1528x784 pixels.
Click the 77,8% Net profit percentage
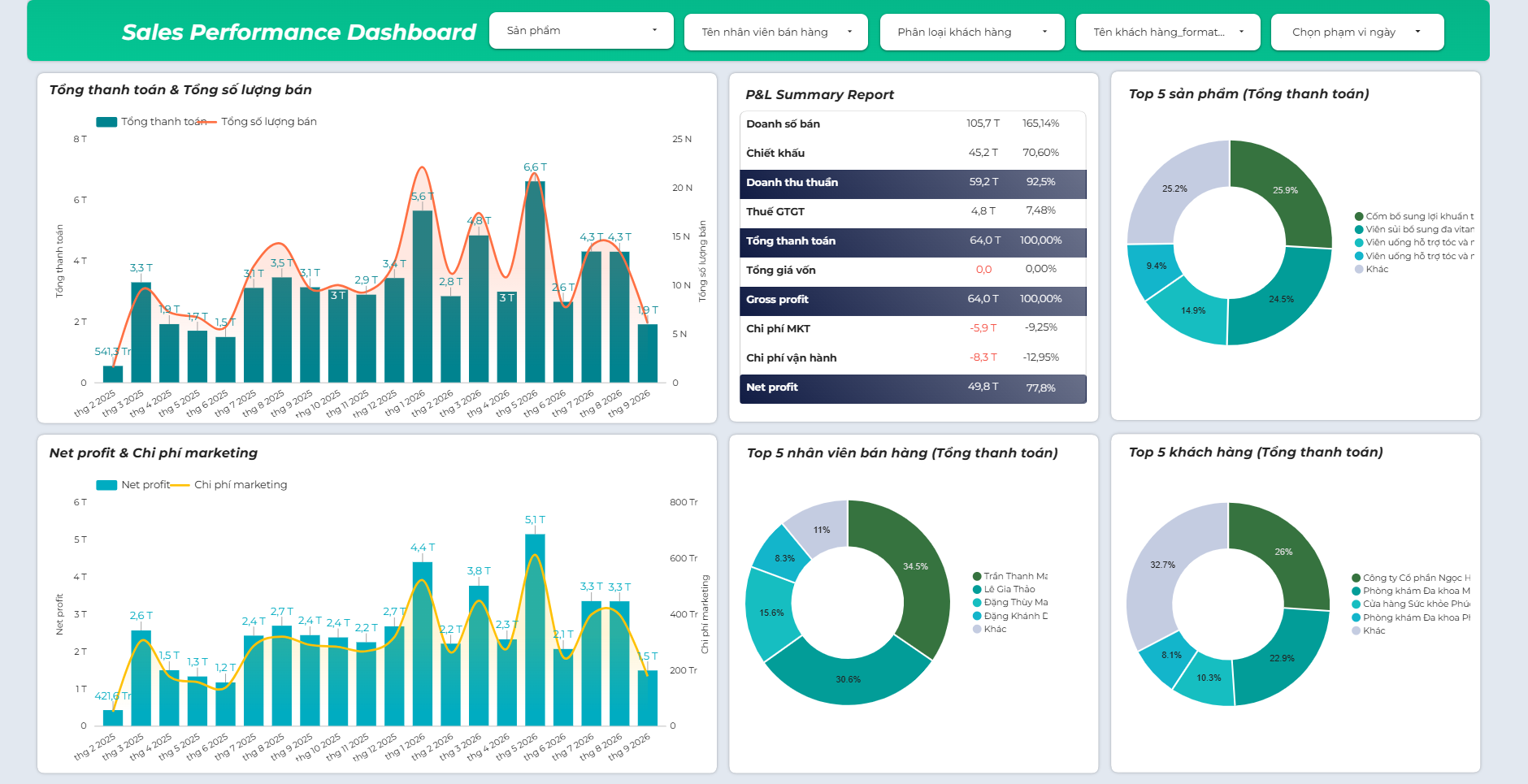(x=1041, y=388)
